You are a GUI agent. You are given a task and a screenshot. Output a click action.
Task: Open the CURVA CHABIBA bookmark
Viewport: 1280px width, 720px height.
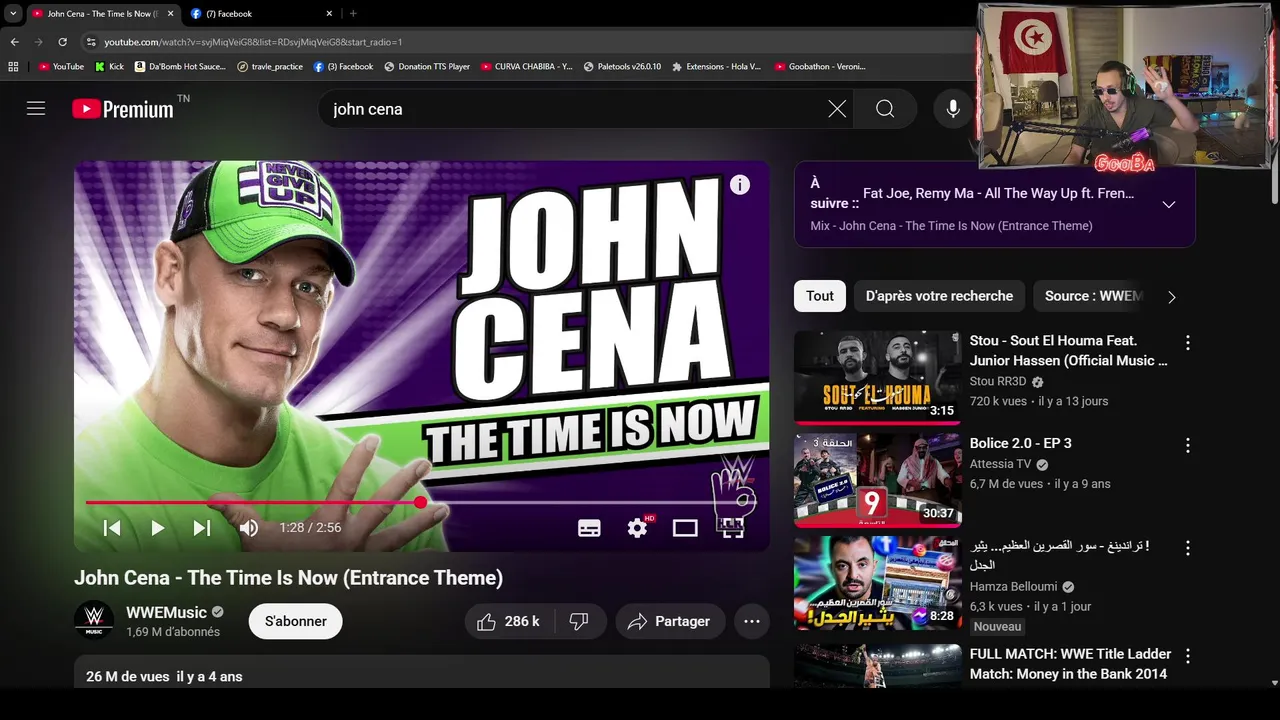527,67
